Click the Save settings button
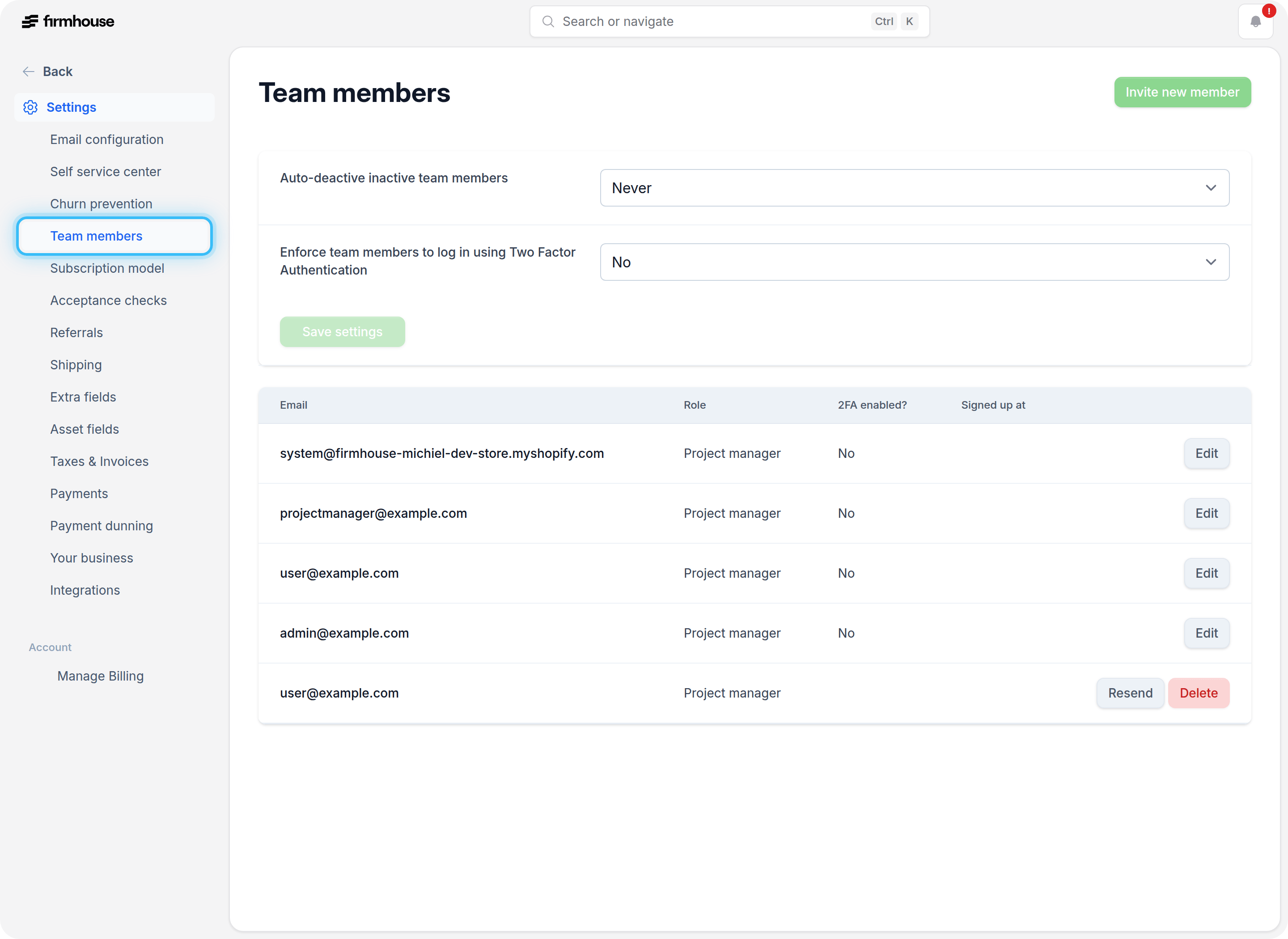This screenshot has height=939, width=1288. coord(342,332)
